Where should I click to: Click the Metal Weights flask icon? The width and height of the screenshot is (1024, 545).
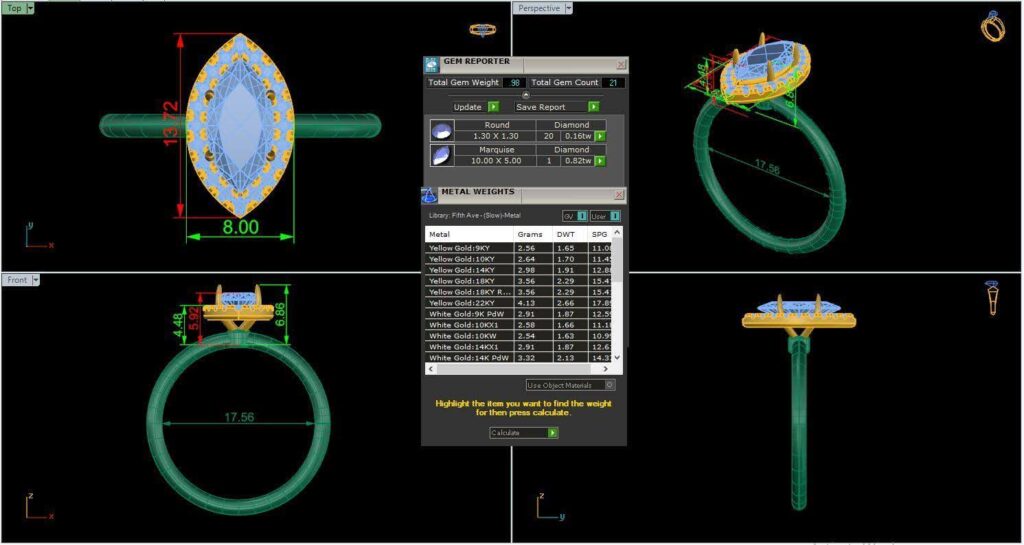point(430,195)
